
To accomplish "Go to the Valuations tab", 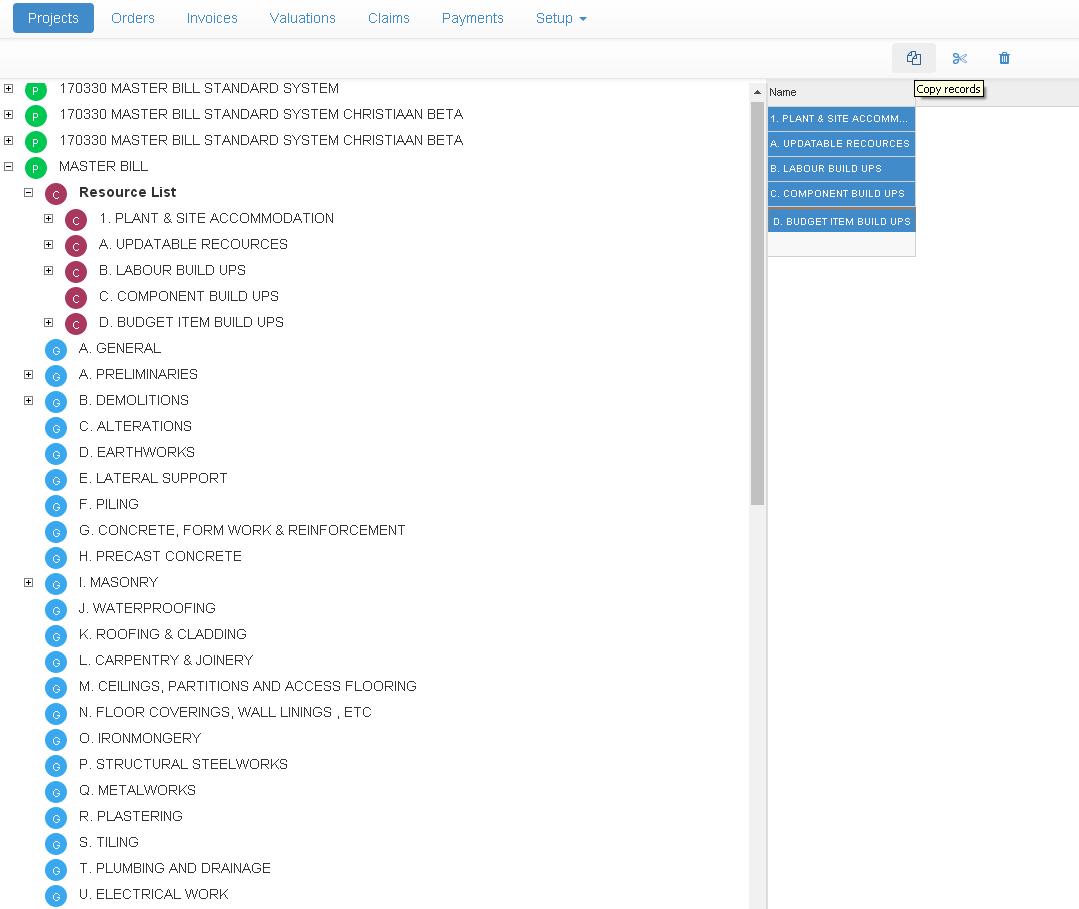I will point(303,18).
